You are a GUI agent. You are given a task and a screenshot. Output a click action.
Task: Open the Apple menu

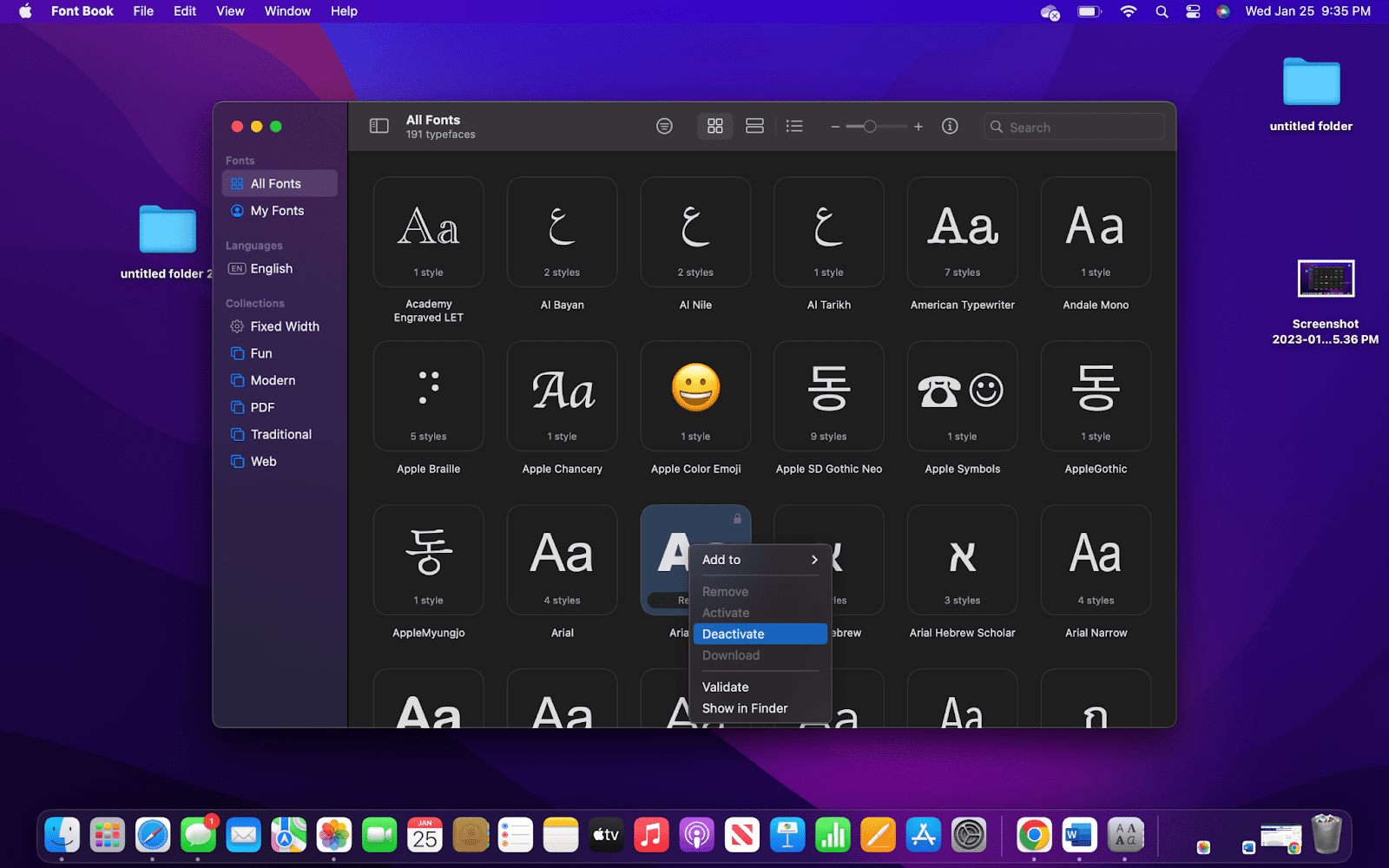click(x=25, y=11)
